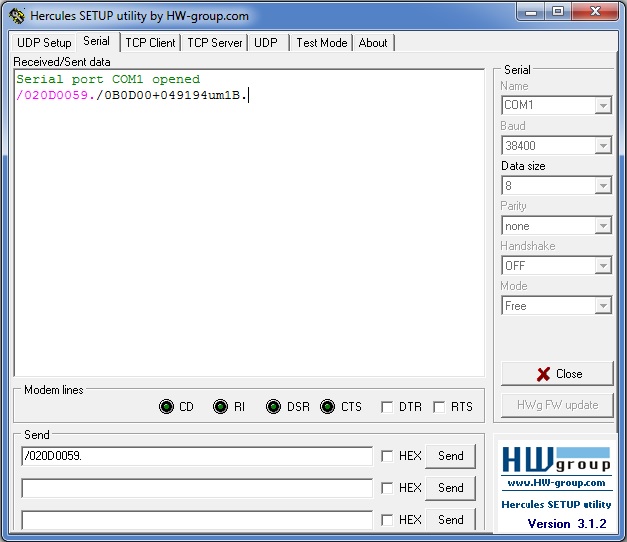The width and height of the screenshot is (627, 542).
Task: Tick HEX for the /020D0059. send line
Action: [x=387, y=456]
